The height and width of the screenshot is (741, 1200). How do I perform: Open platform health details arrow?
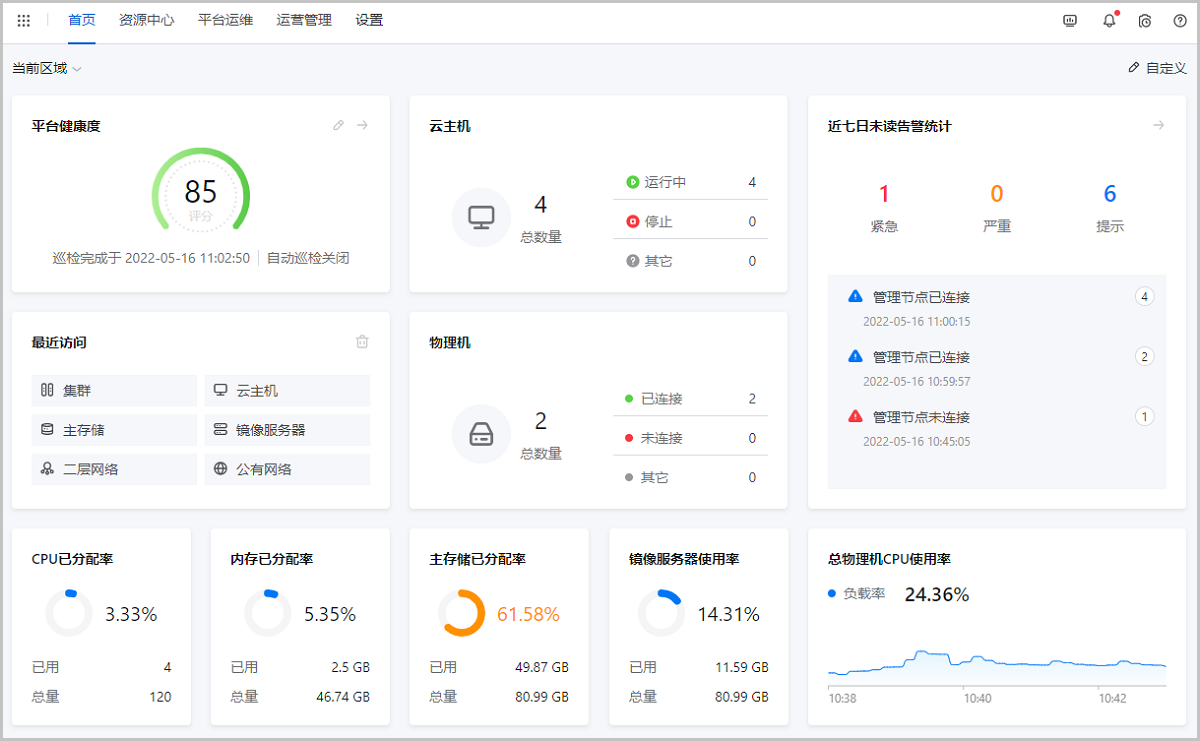[x=363, y=126]
